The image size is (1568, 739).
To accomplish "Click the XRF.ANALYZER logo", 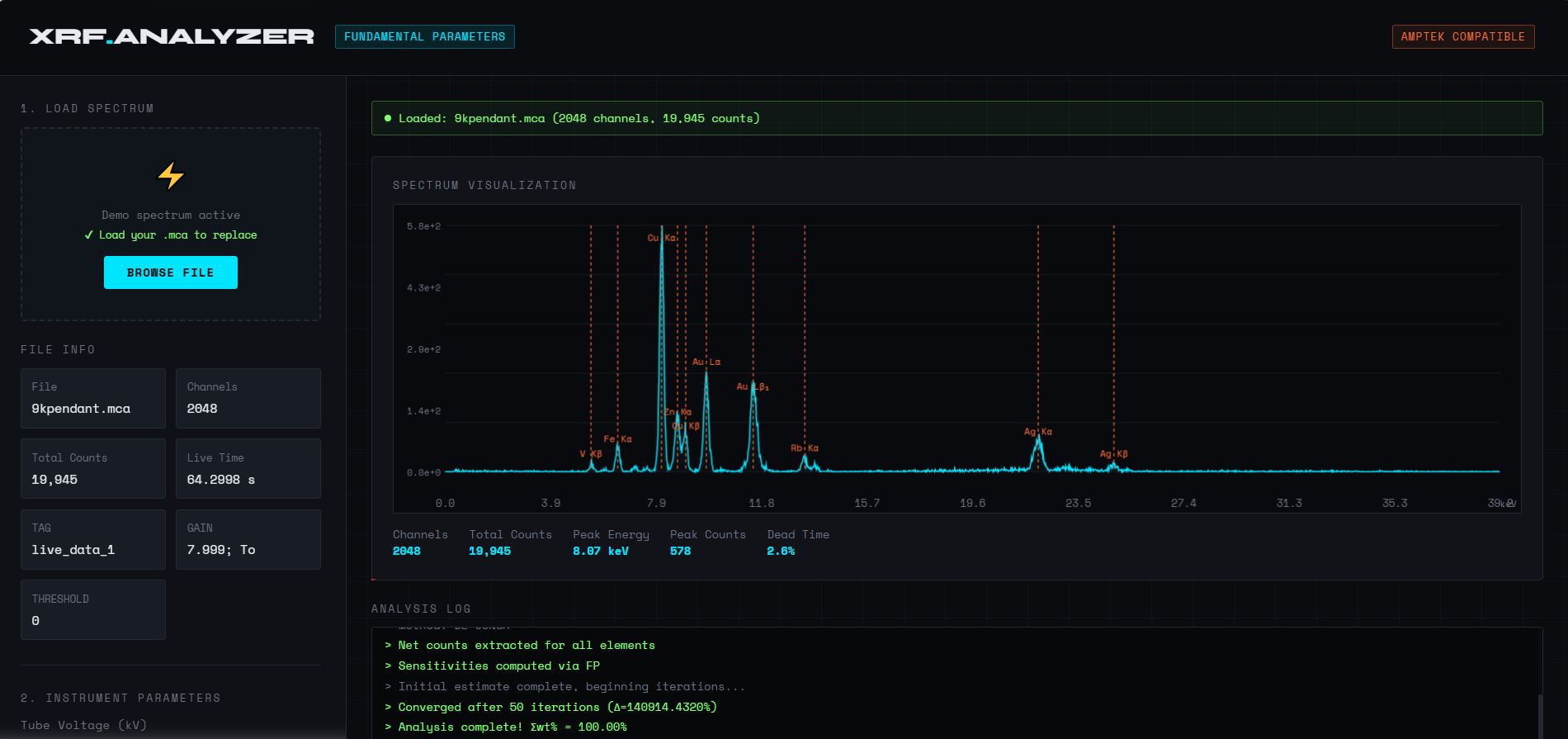I will click(172, 36).
